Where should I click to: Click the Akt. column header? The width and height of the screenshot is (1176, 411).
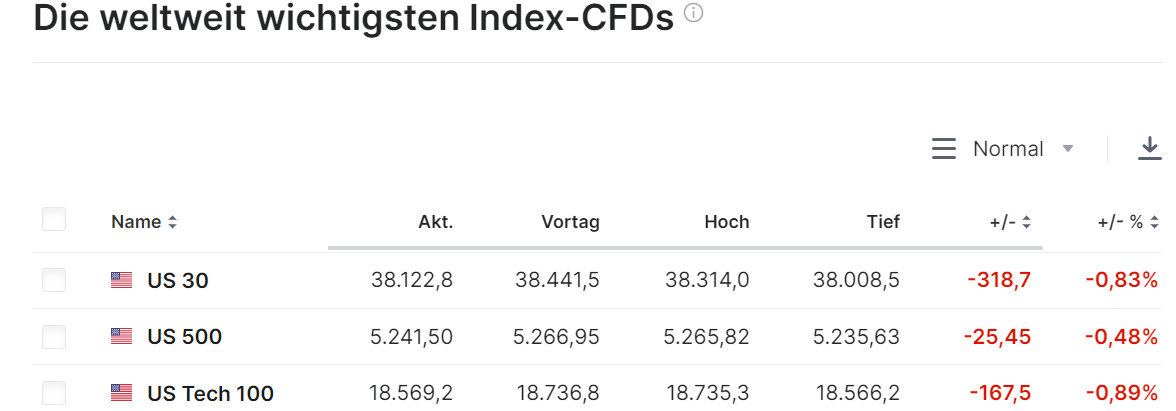point(435,222)
